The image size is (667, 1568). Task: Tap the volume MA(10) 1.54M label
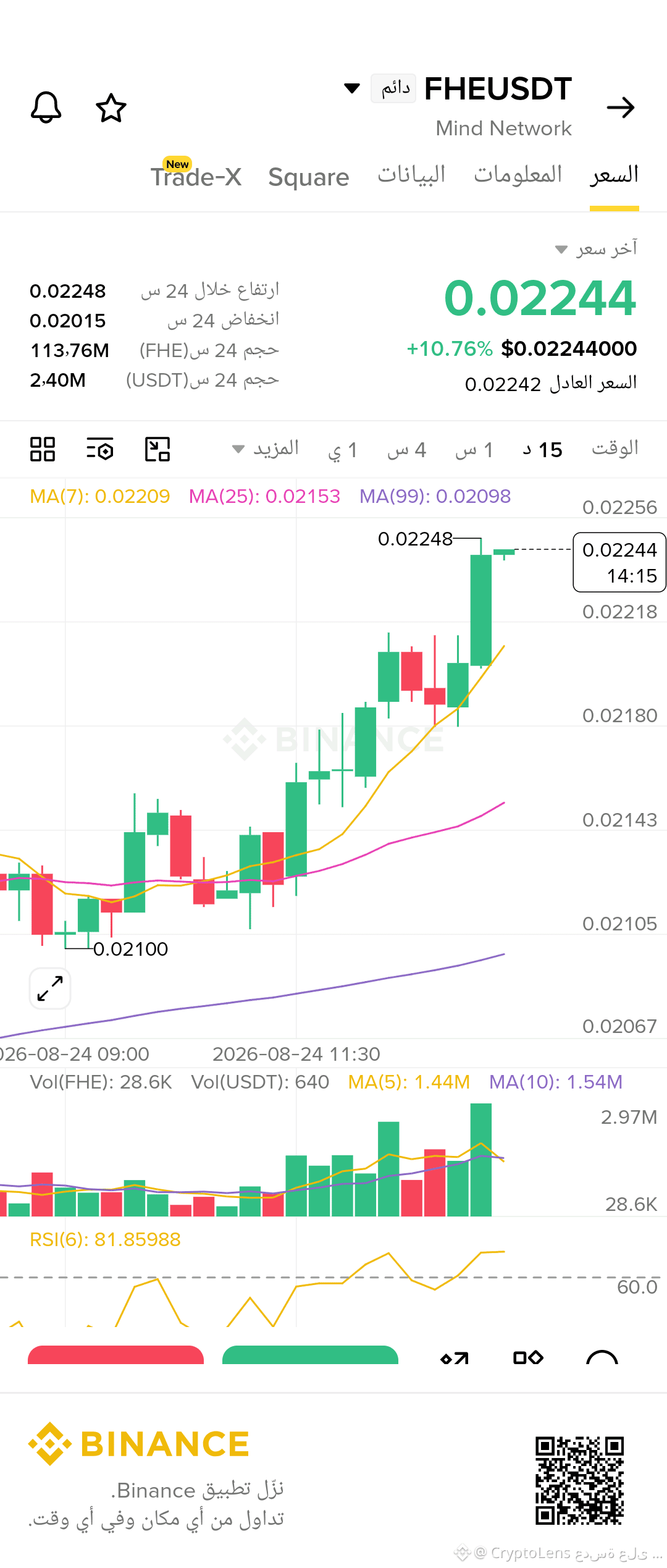(556, 1082)
